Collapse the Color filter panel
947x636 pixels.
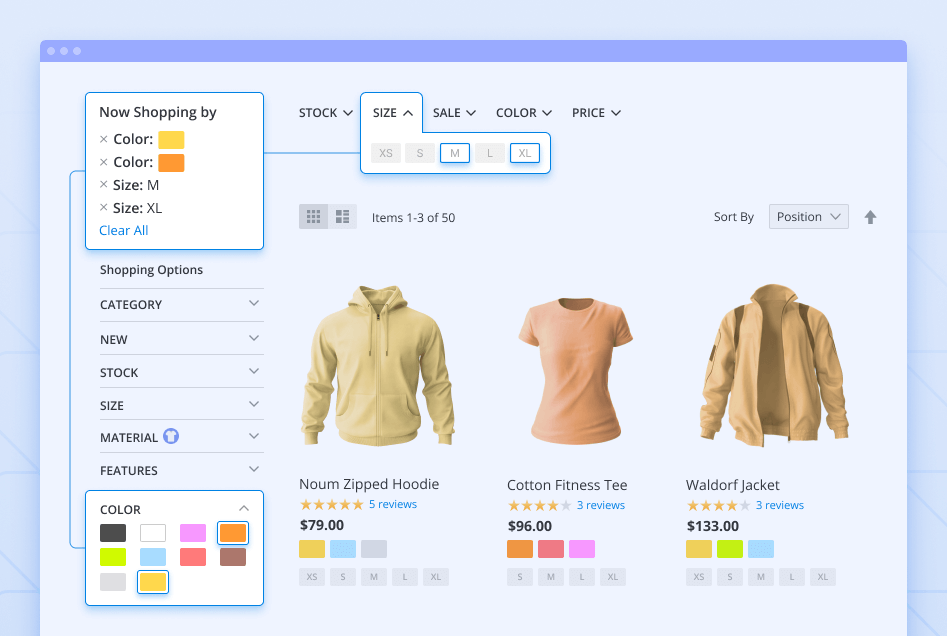(x=243, y=509)
